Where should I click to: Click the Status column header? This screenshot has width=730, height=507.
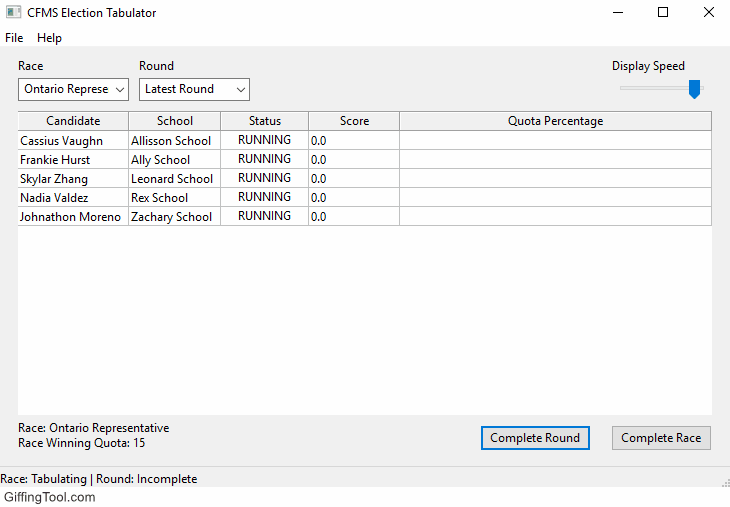(x=264, y=121)
